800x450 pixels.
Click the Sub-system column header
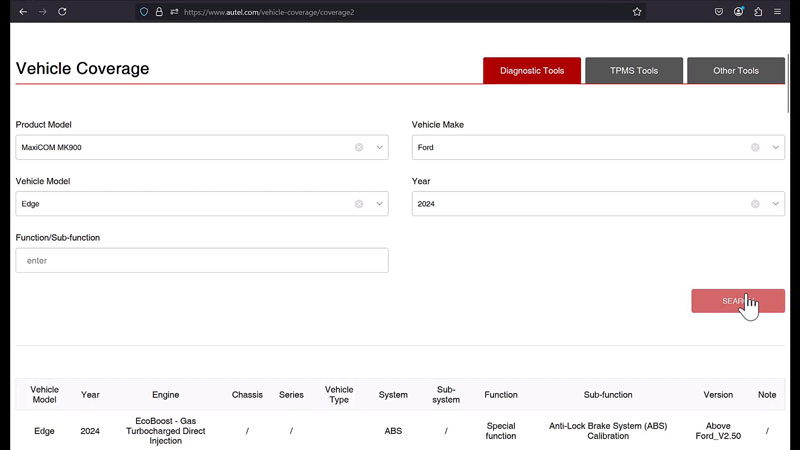tap(446, 394)
